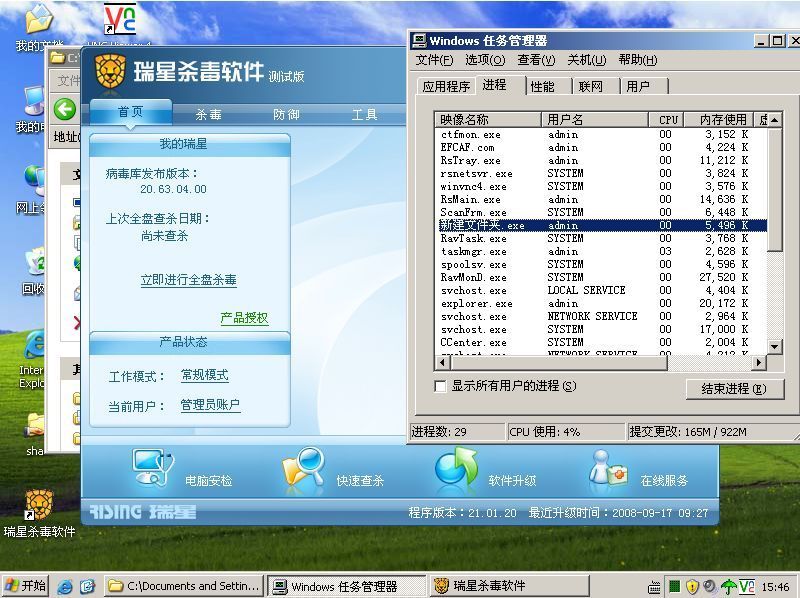Image resolution: width=800 pixels, height=598 pixels.
Task: Sort processes by 映像名称 column header
Action: [488, 119]
